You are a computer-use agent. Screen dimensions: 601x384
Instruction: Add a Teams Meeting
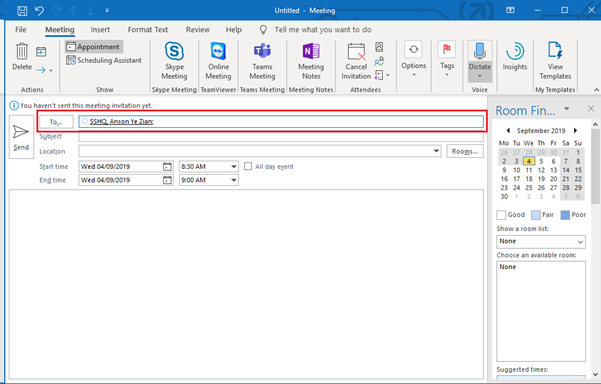point(262,60)
